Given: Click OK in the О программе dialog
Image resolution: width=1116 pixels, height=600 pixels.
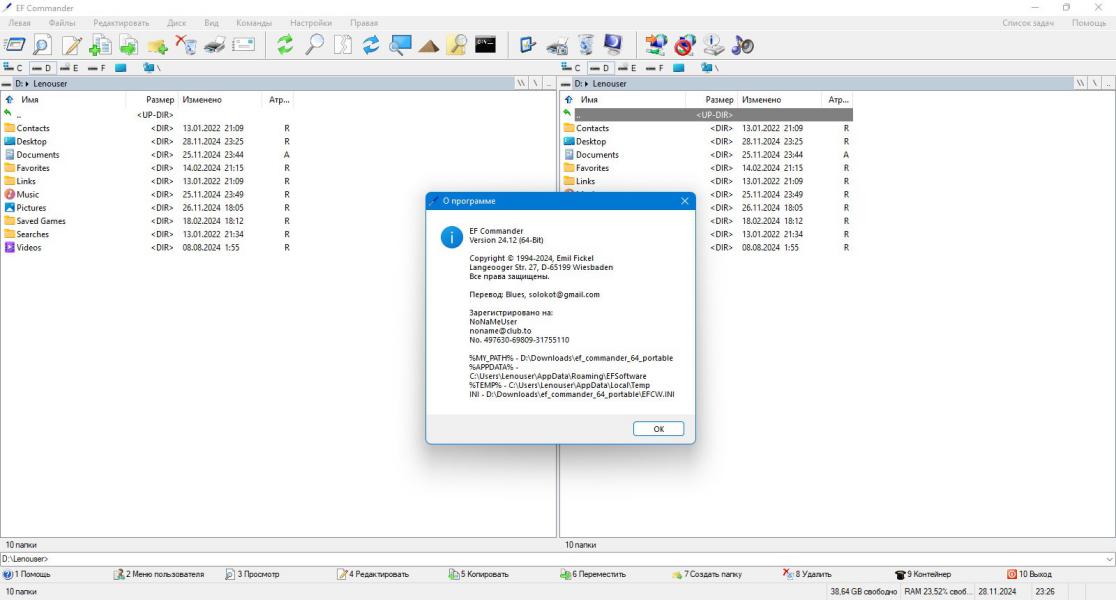Looking at the screenshot, I should (658, 428).
